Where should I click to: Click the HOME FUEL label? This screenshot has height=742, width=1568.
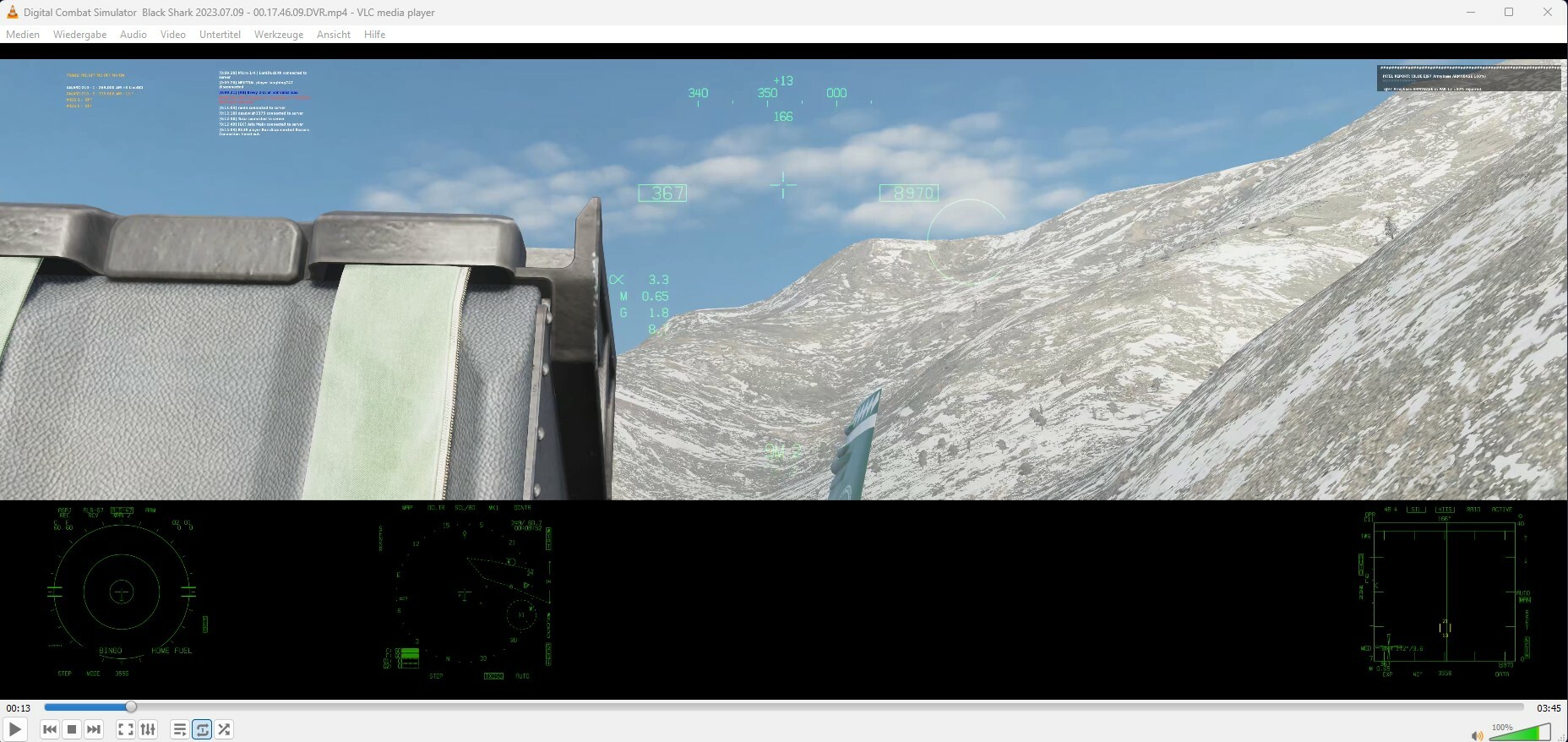point(171,651)
